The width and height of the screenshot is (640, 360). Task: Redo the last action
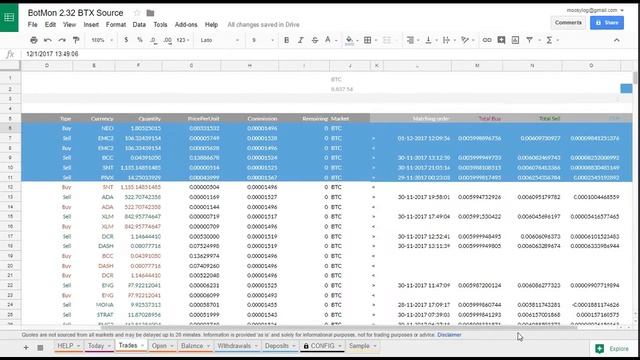pyautogui.click(x=62, y=40)
